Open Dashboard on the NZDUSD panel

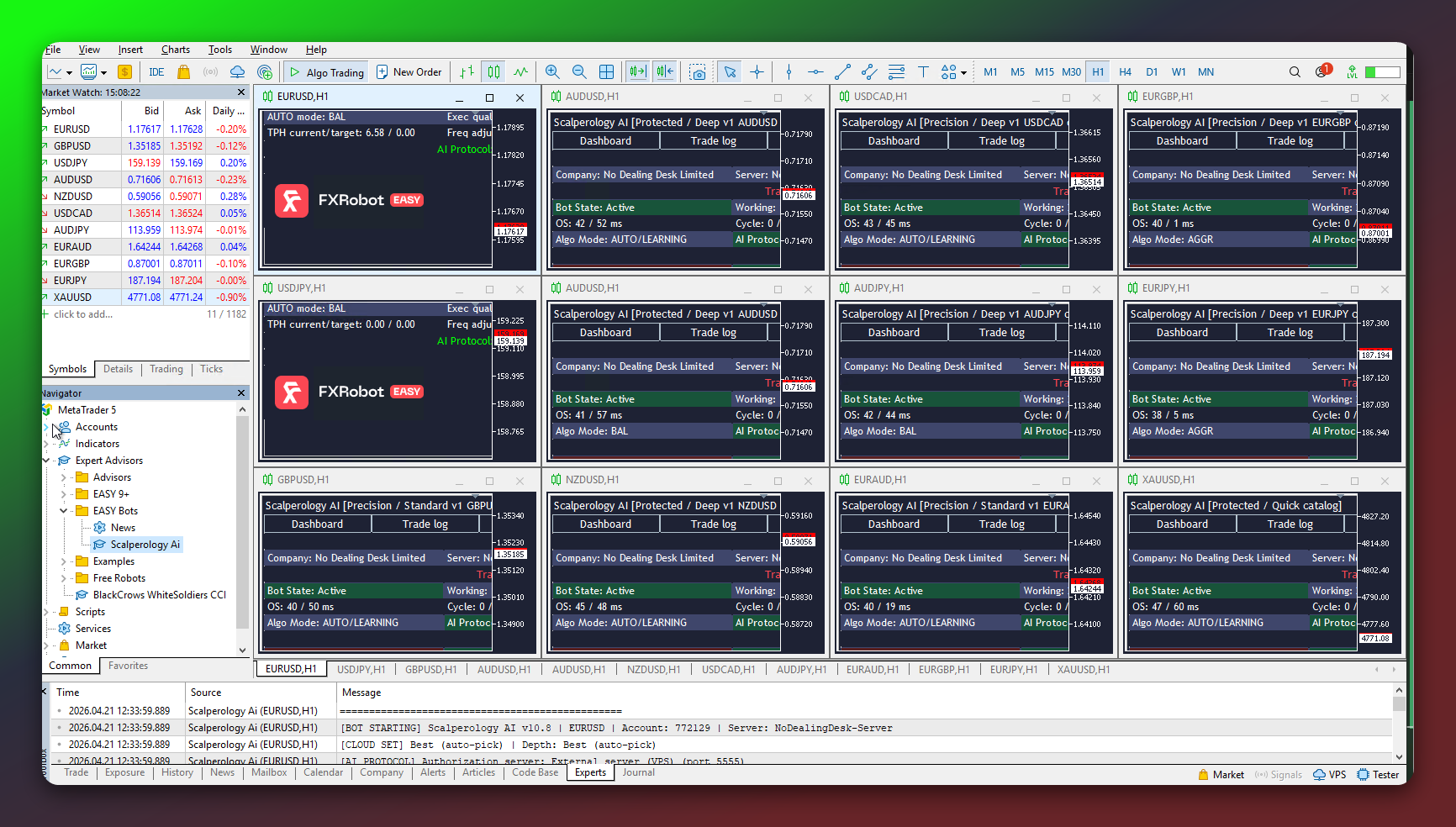coord(605,523)
